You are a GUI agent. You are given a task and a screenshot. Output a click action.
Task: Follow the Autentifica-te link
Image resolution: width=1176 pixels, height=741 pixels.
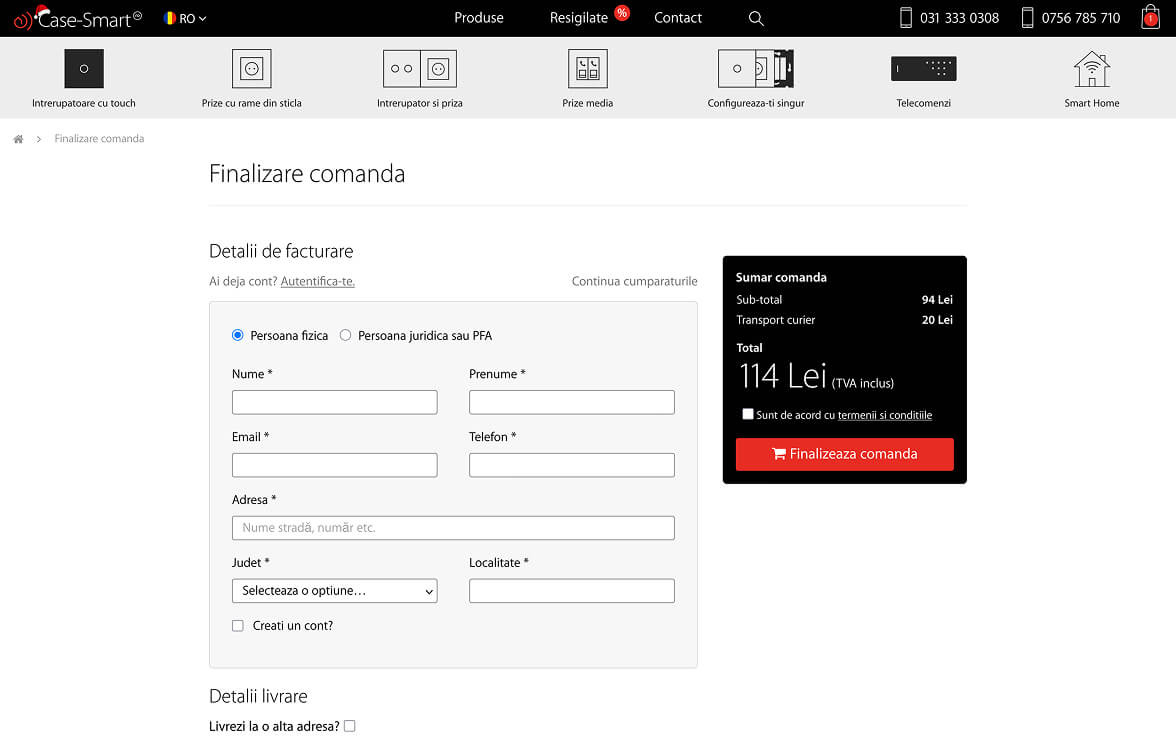tap(317, 282)
